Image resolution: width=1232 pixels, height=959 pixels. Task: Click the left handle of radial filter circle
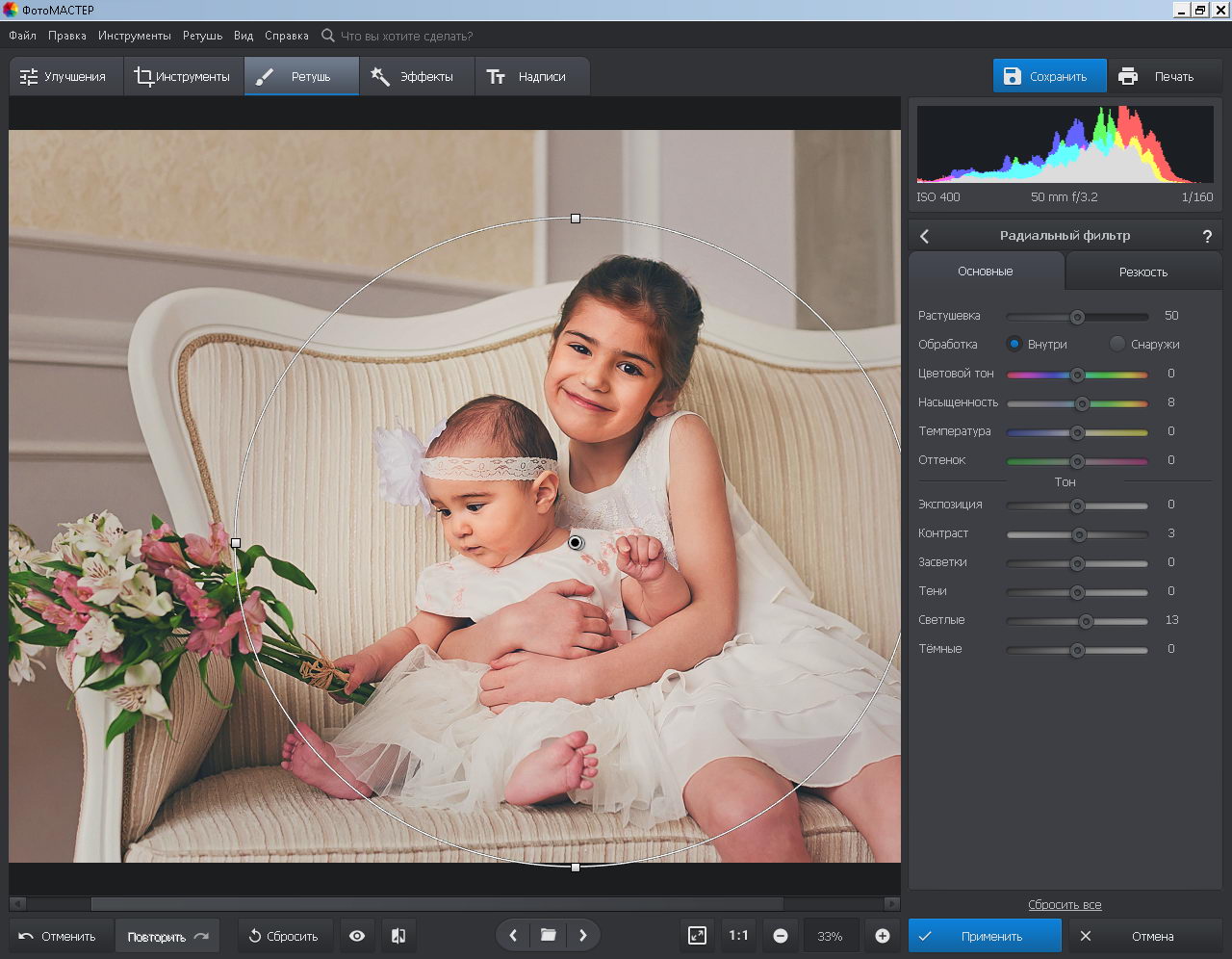236,543
